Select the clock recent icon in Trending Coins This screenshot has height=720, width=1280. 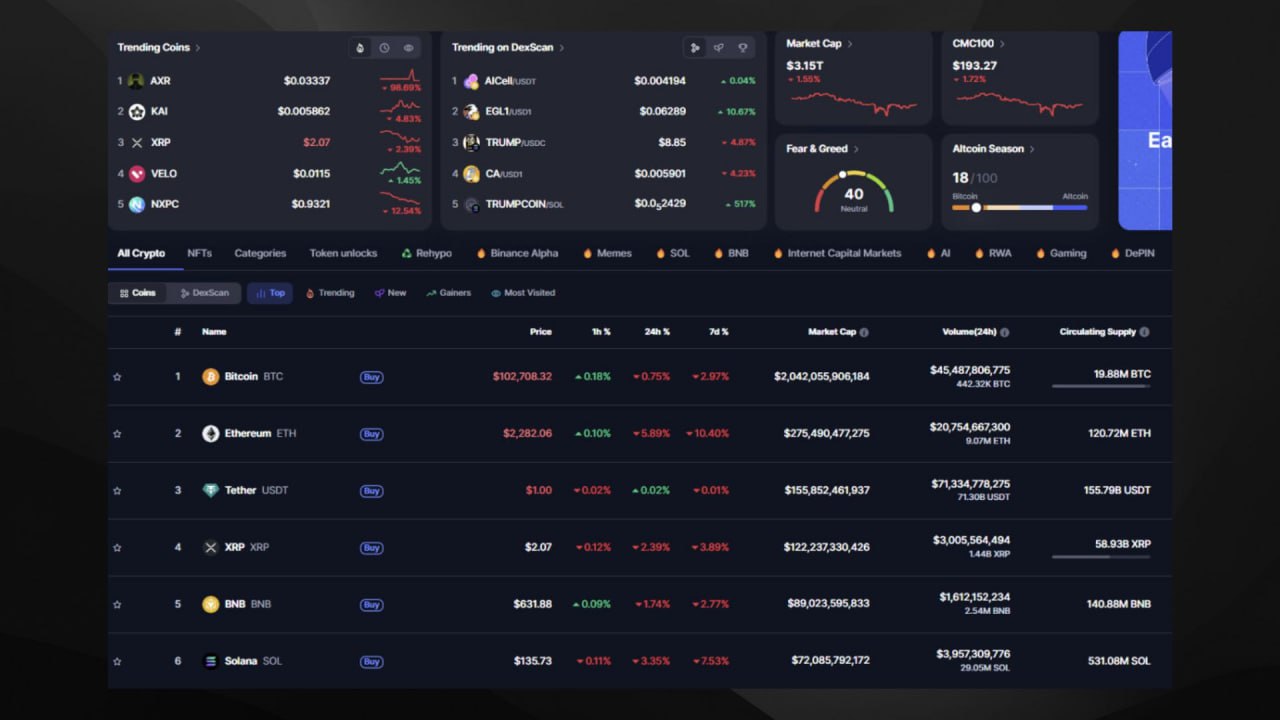pyautogui.click(x=384, y=48)
